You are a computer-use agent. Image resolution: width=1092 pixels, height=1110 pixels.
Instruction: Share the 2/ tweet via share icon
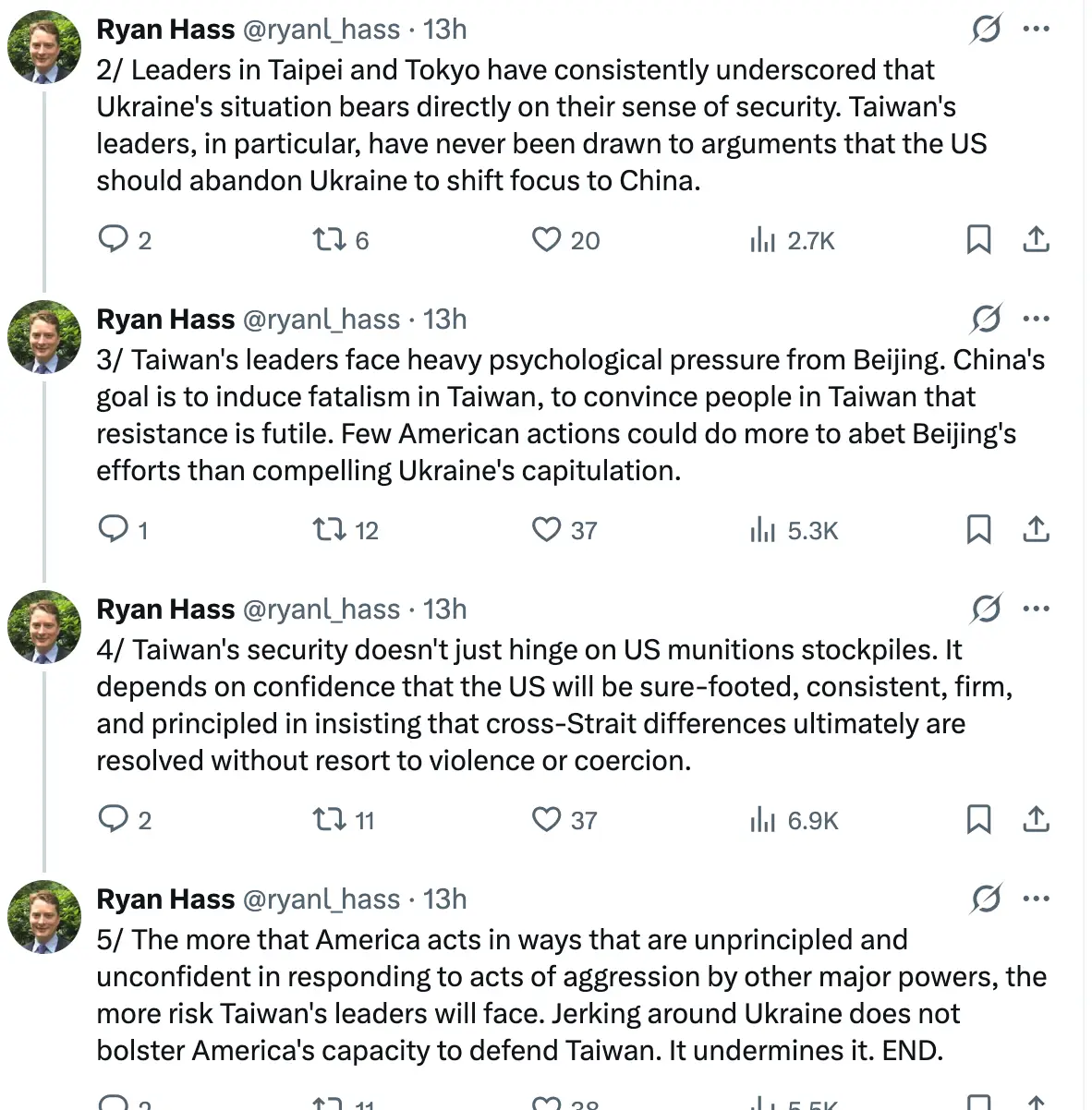[1037, 240]
